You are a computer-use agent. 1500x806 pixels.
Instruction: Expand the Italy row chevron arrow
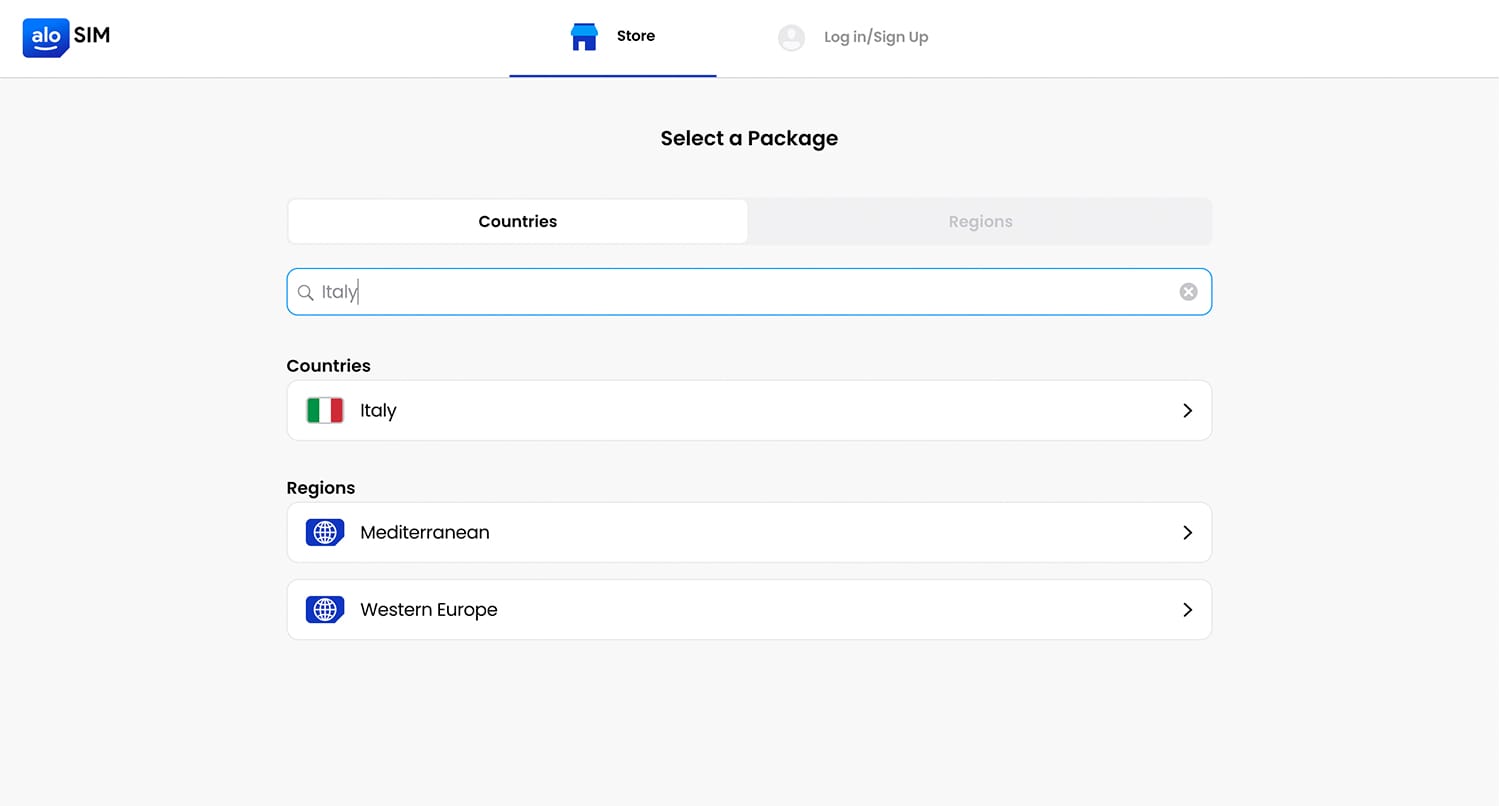coord(1187,411)
